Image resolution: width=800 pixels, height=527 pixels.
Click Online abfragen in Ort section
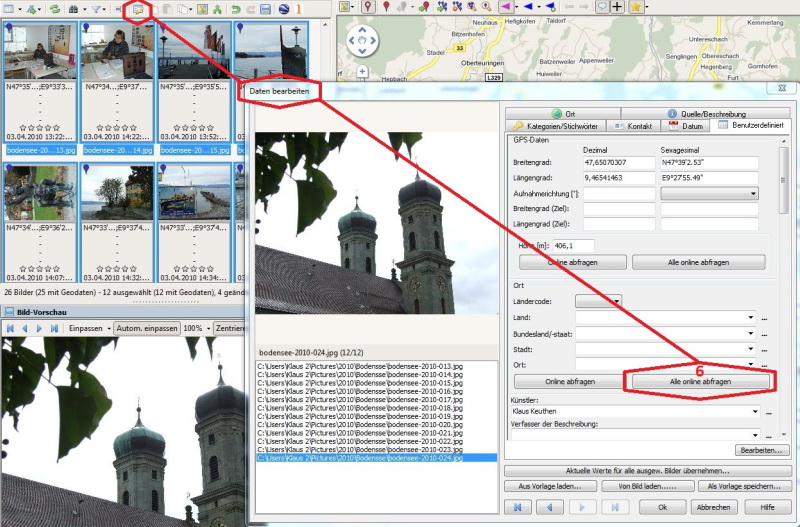pos(570,382)
